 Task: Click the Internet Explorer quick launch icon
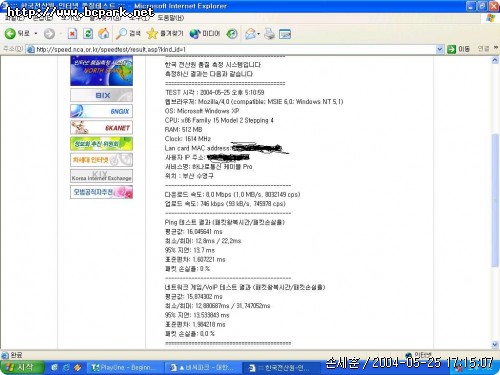coord(66,367)
